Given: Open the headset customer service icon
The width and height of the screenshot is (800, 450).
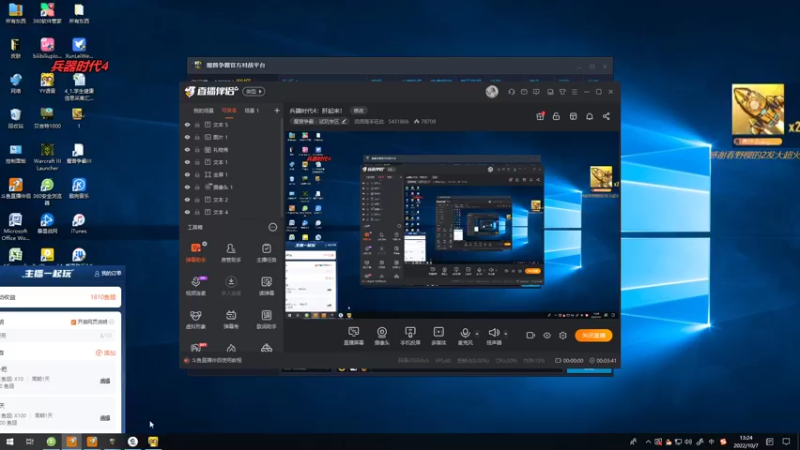Looking at the screenshot, I should (x=511, y=92).
